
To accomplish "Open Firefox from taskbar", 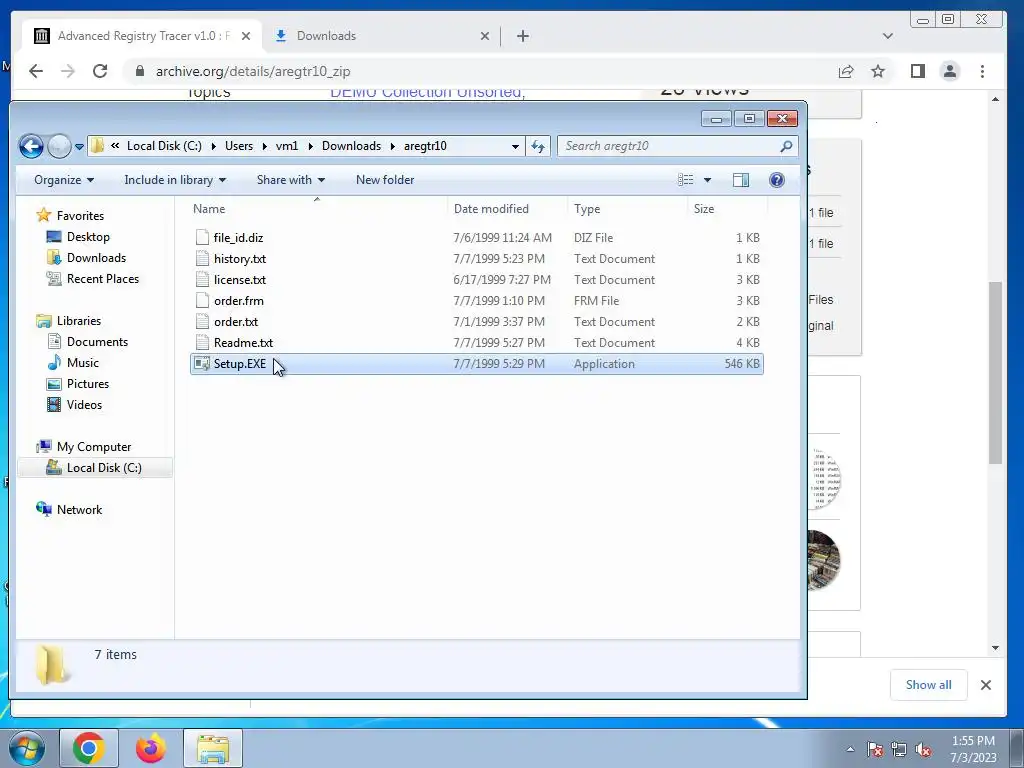I will coord(151,748).
